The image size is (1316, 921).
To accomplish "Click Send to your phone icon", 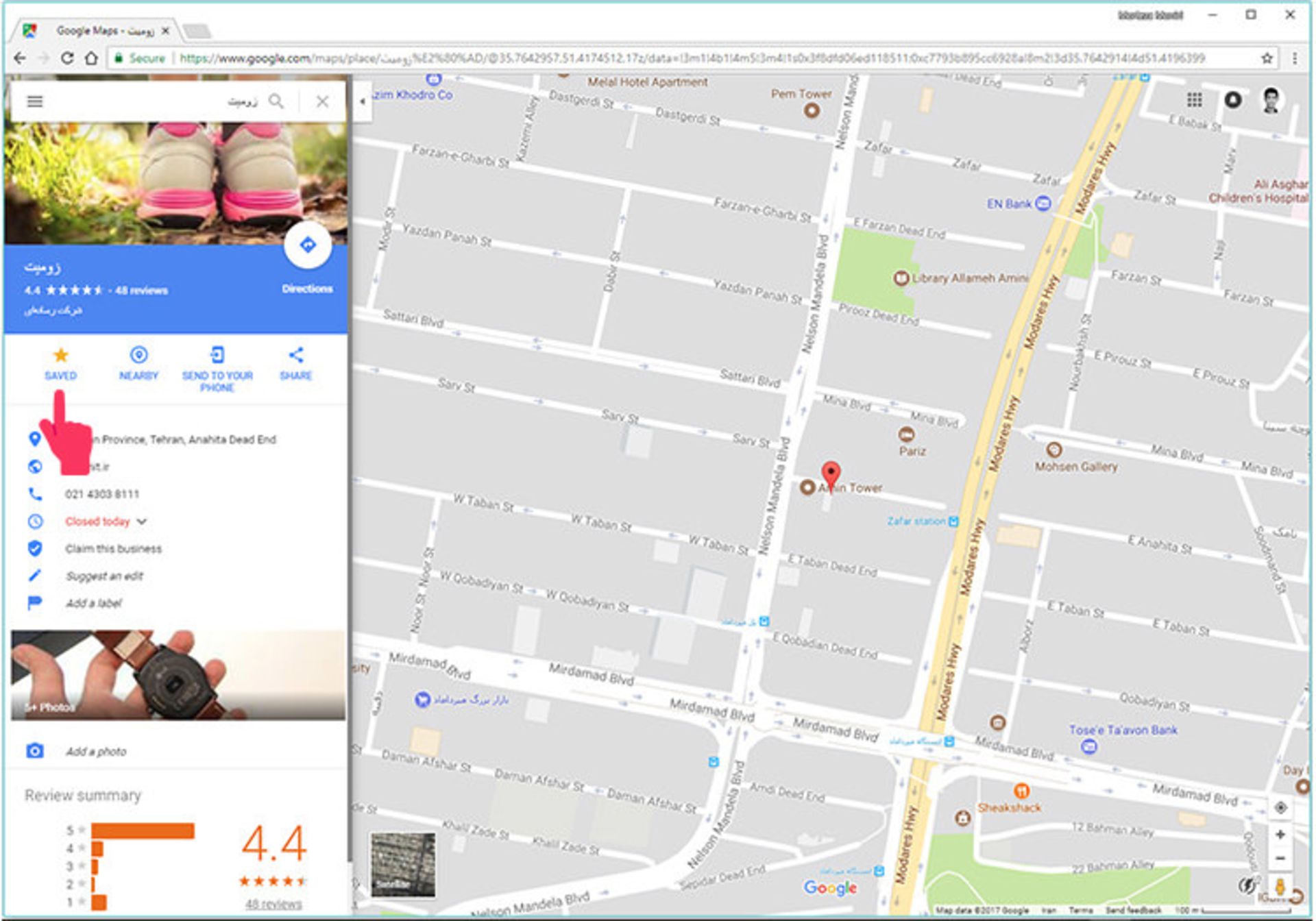I will tap(217, 355).
